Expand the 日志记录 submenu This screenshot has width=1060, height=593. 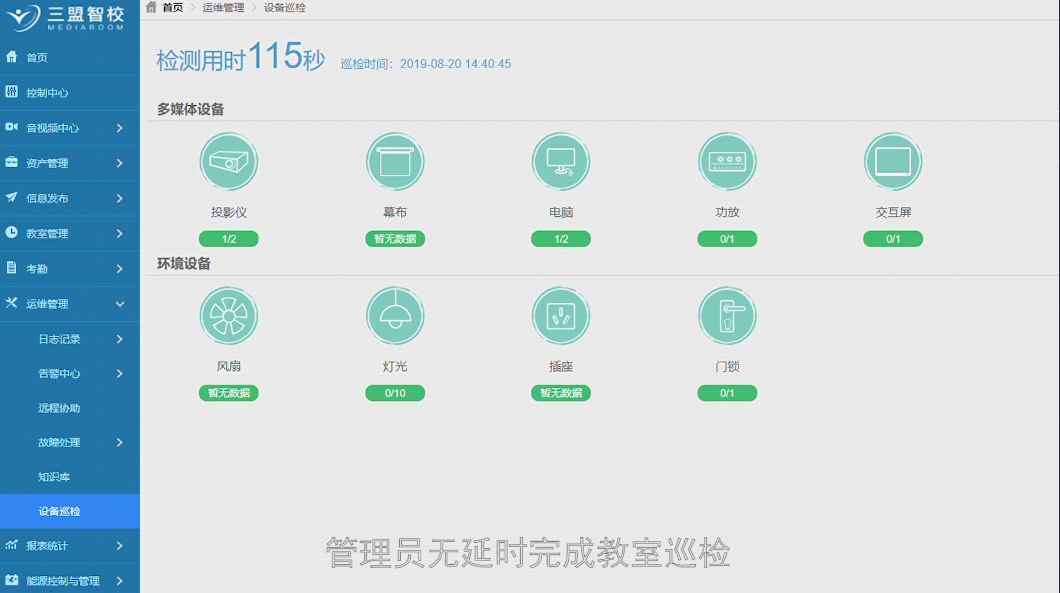point(119,339)
